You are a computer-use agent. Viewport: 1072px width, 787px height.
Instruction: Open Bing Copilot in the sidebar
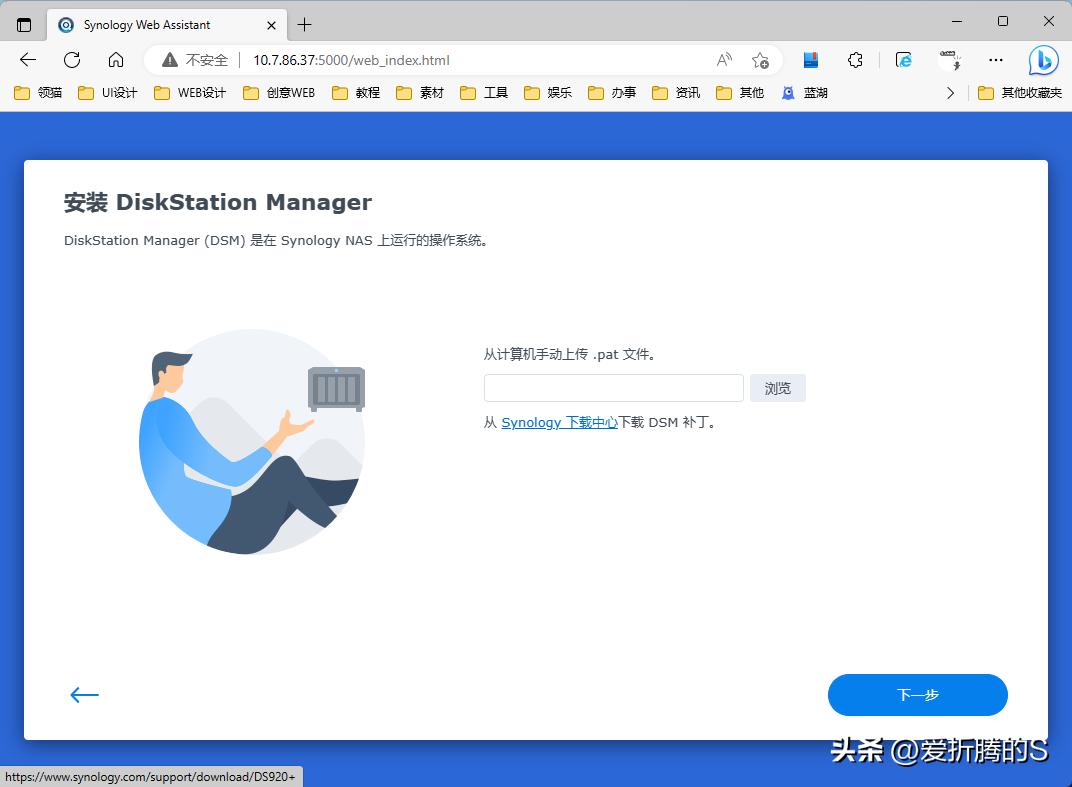tap(1042, 60)
